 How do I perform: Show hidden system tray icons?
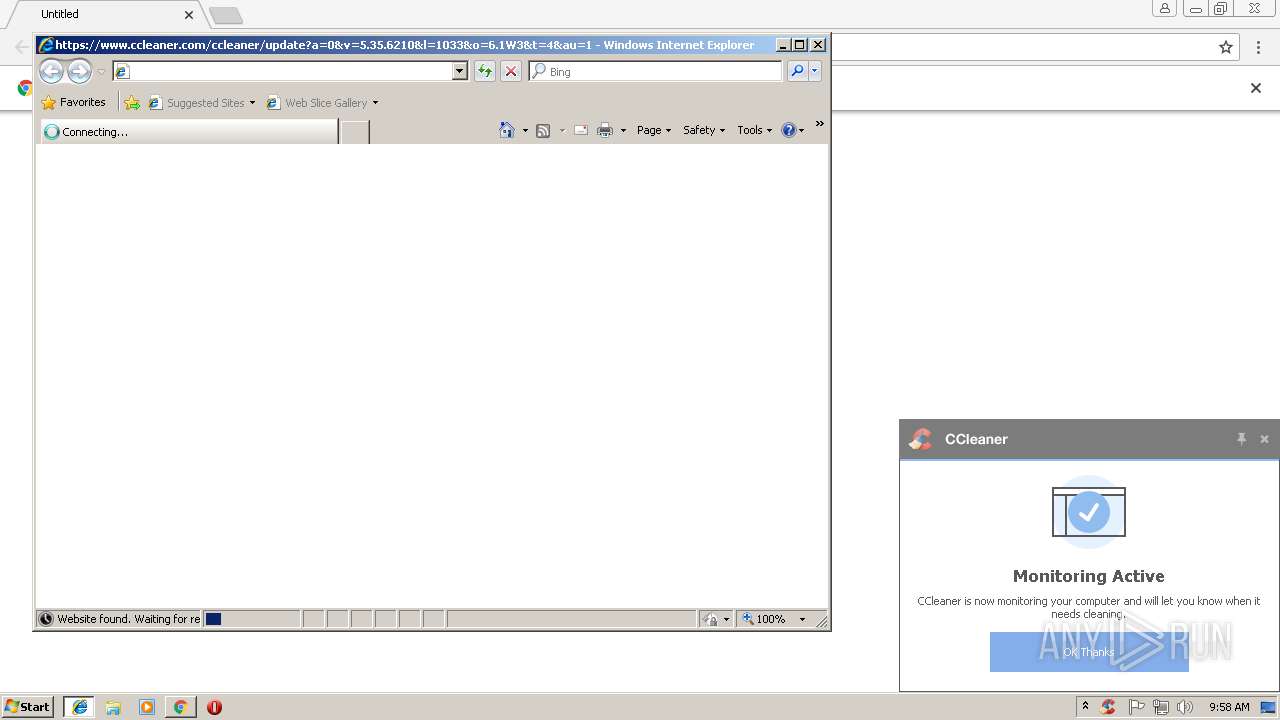click(x=1085, y=707)
